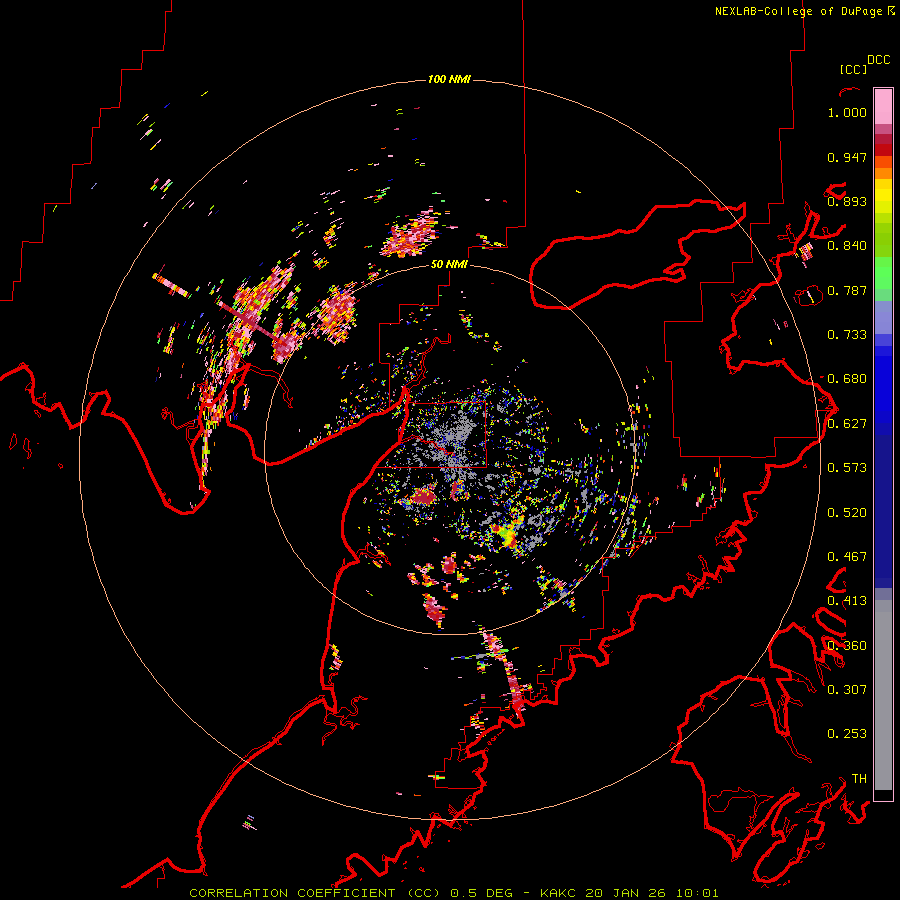Click the 0.5 DEG elevation text

pos(482,893)
